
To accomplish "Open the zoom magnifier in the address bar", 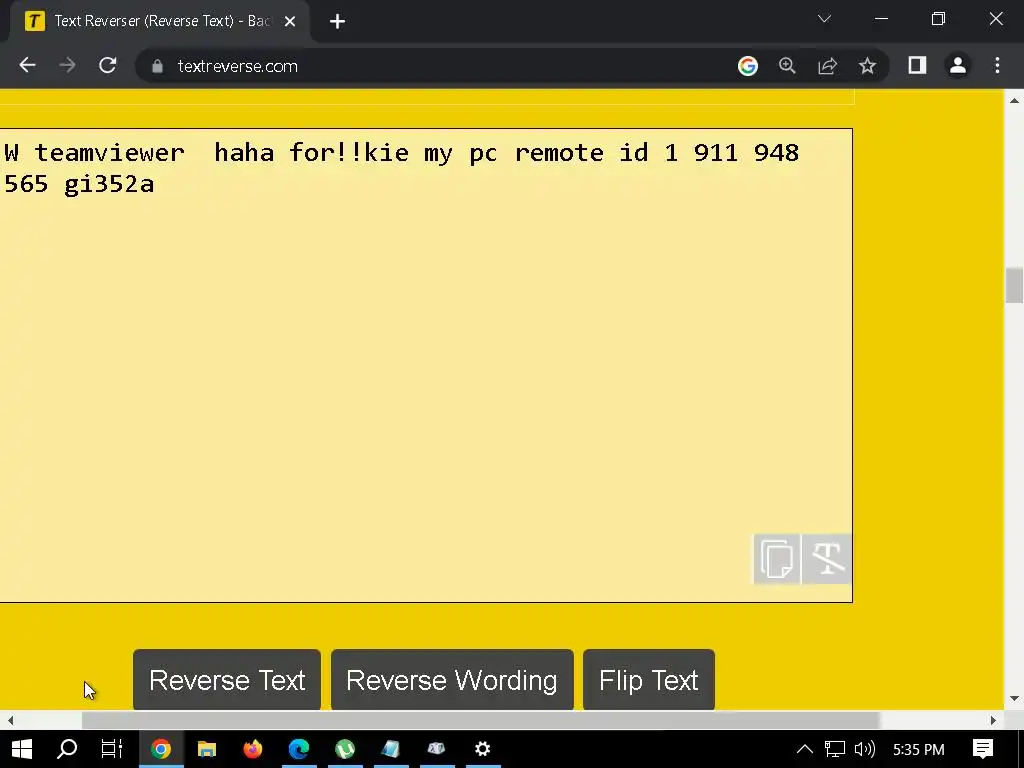I will [787, 65].
